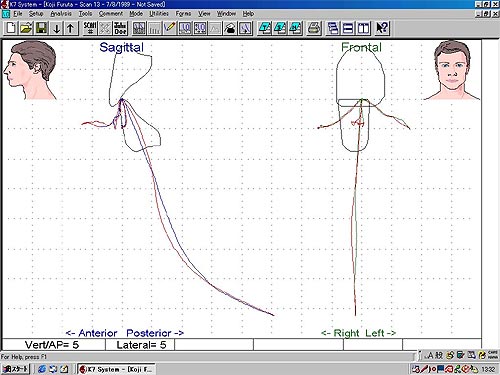Click the John Doe patient icon
500x375 pixels.
point(120,28)
